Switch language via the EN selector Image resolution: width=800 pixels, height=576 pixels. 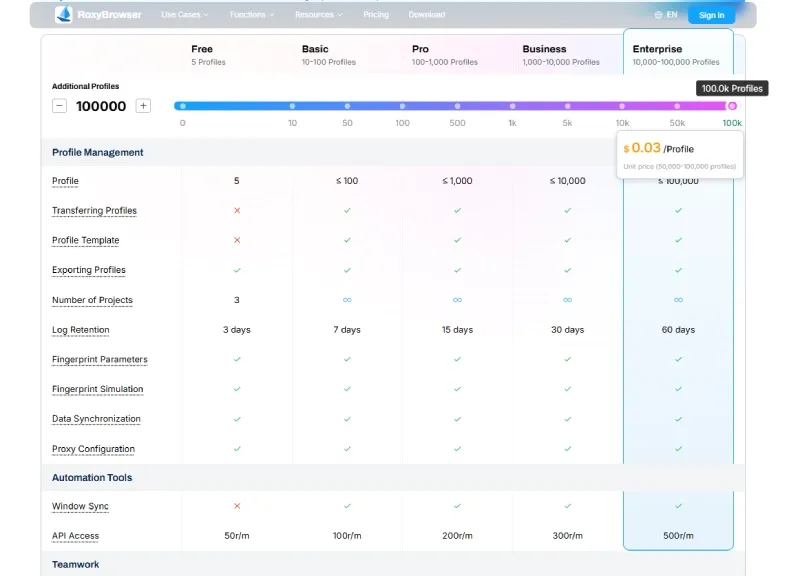tap(672, 15)
